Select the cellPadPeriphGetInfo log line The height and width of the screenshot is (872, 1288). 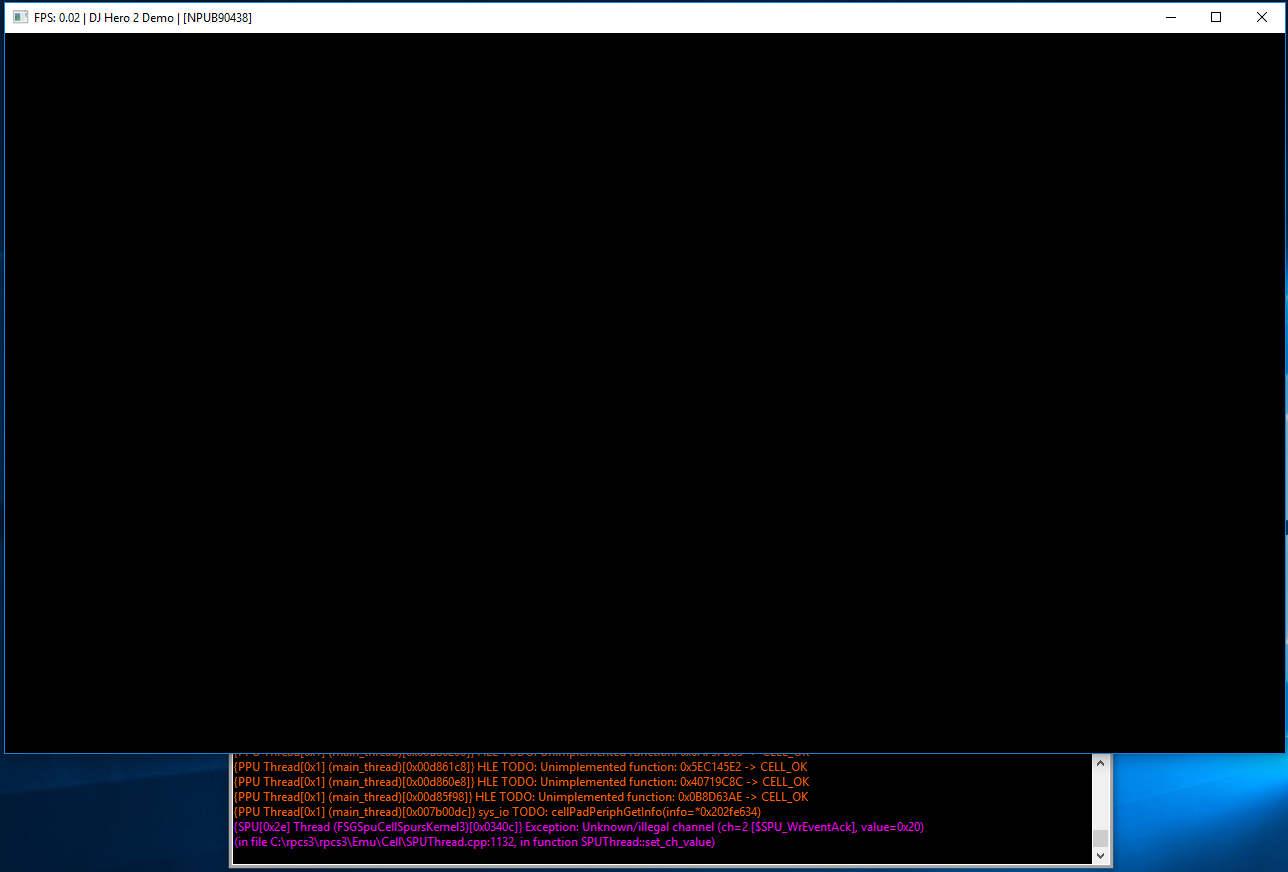(497, 812)
